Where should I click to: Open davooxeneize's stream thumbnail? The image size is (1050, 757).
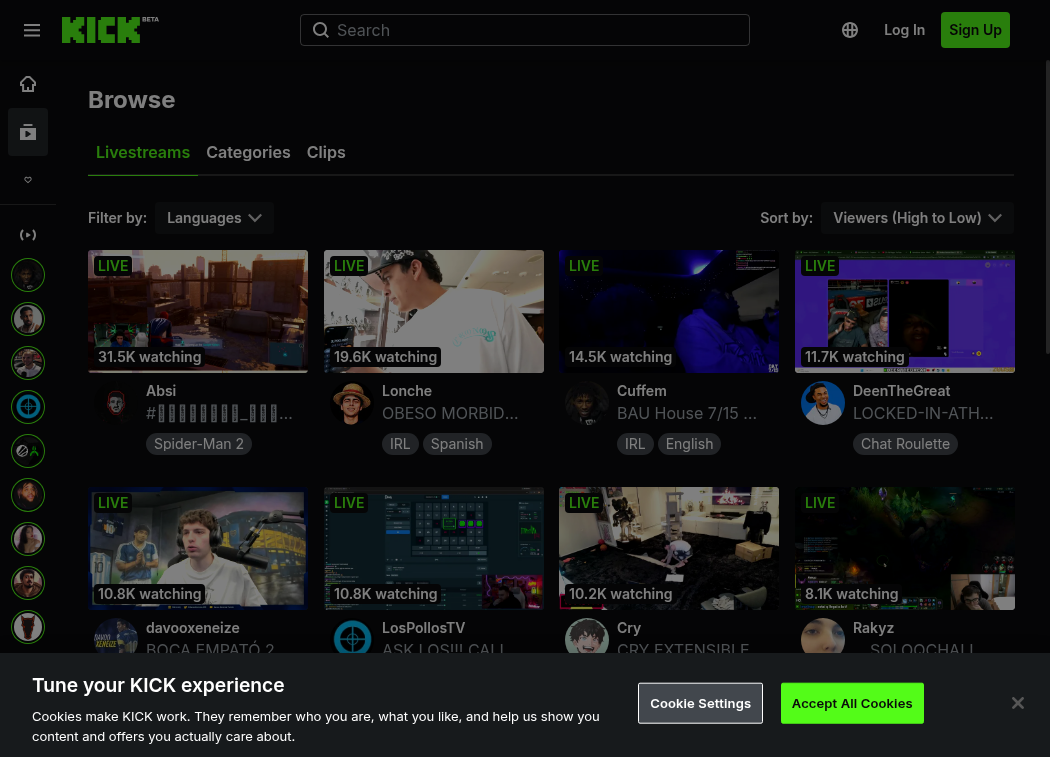pos(198,549)
